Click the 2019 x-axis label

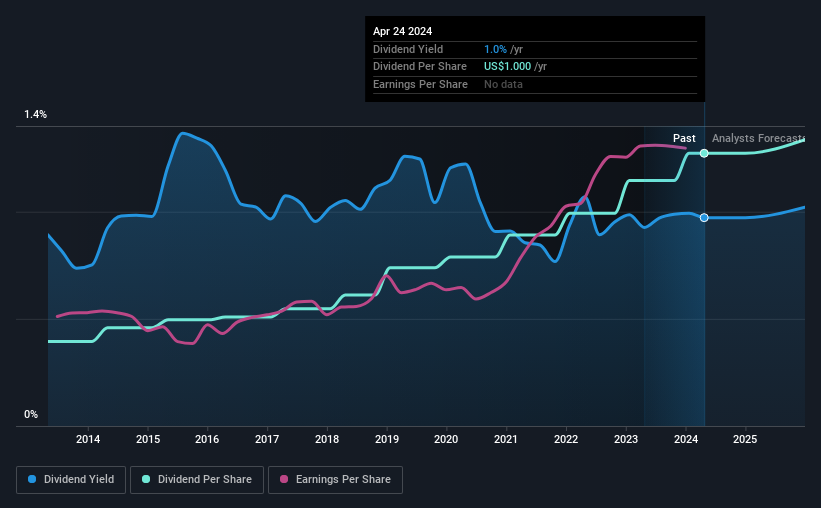point(387,439)
